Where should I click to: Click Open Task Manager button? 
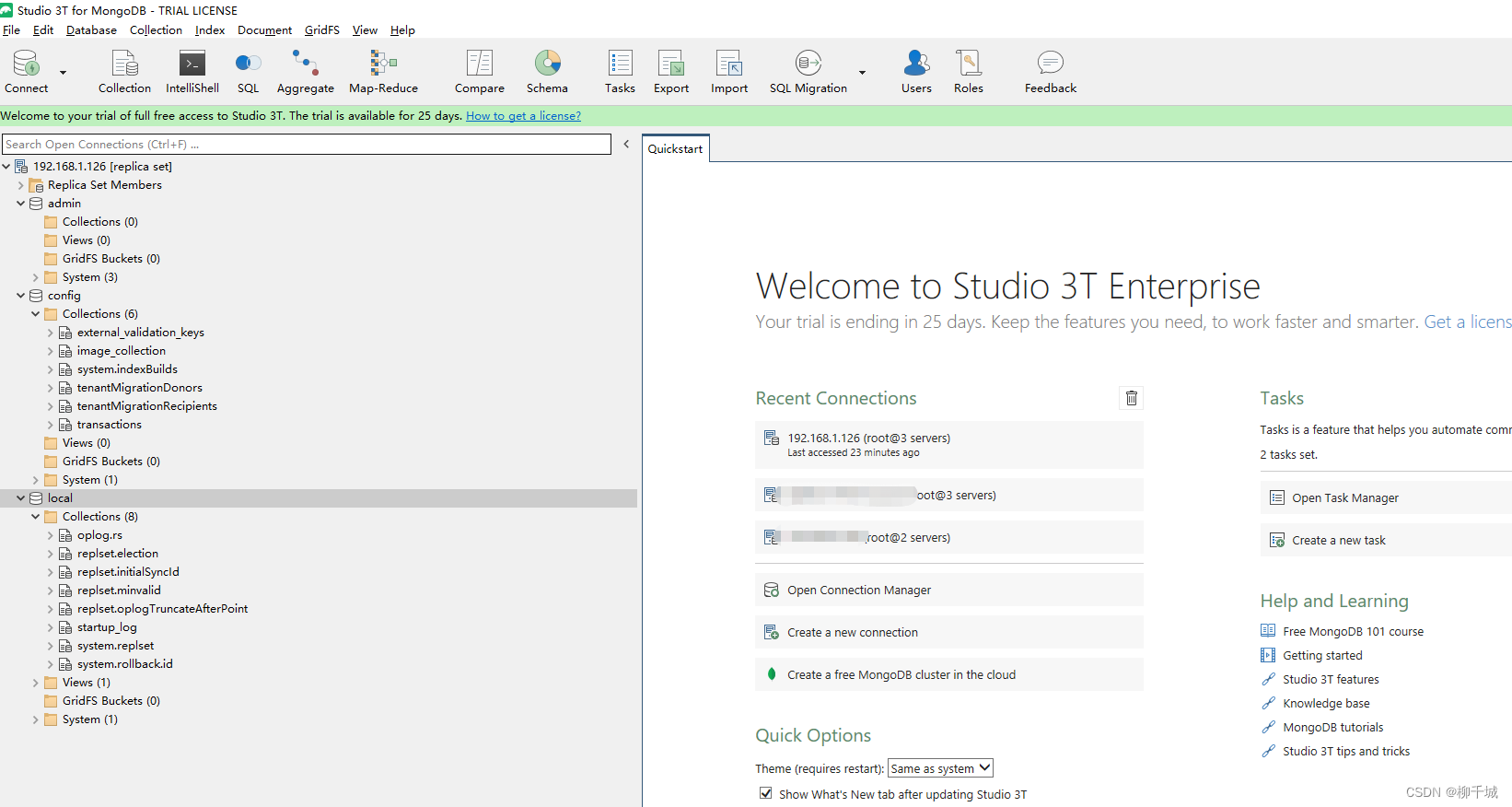(1386, 497)
